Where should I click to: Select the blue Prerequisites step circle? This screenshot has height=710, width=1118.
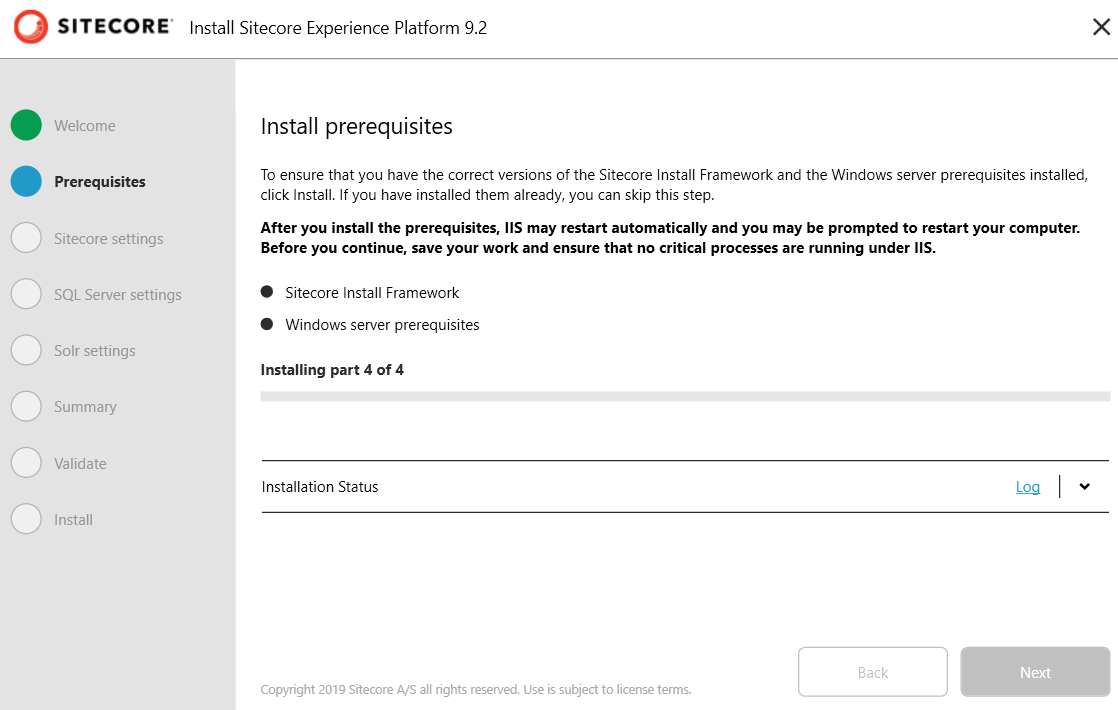[x=26, y=182]
